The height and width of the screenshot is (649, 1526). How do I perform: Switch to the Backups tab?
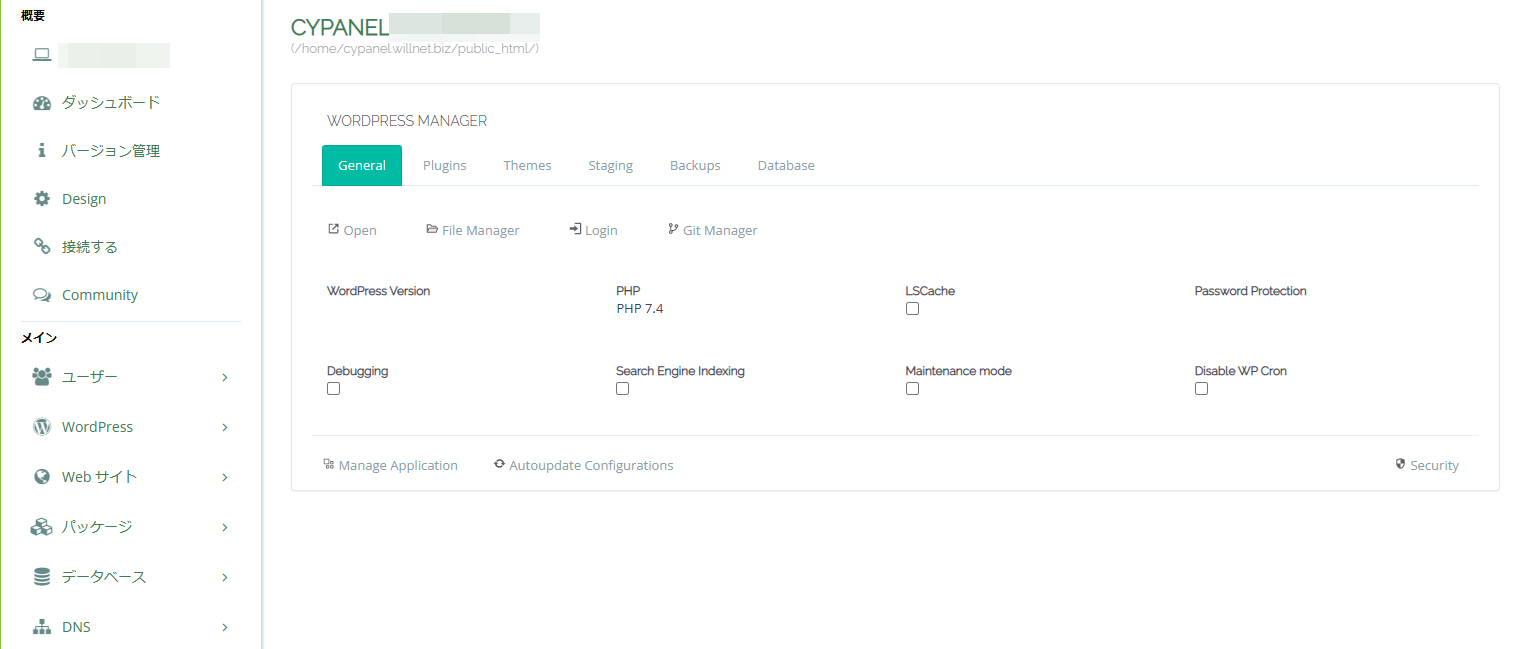click(x=695, y=165)
